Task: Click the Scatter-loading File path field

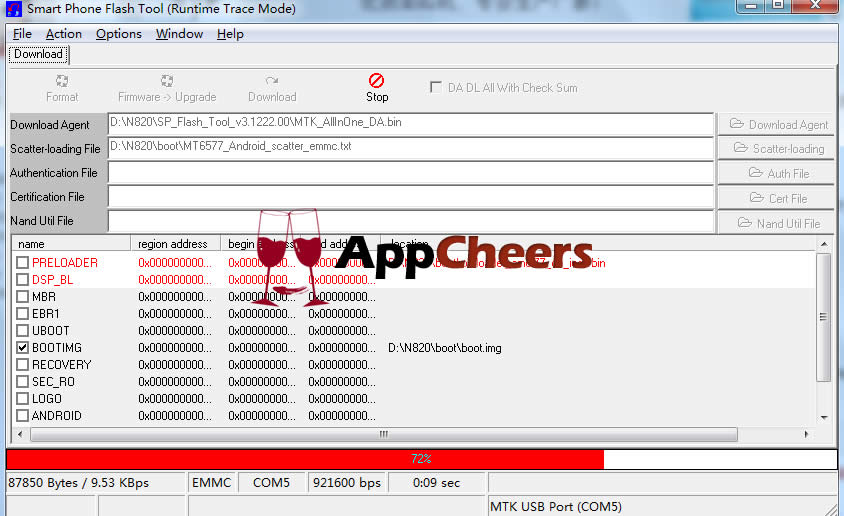Action: click(x=410, y=148)
